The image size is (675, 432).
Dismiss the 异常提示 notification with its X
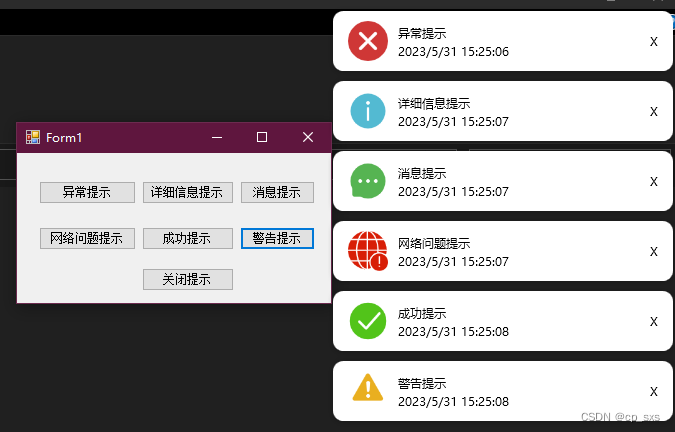653,42
